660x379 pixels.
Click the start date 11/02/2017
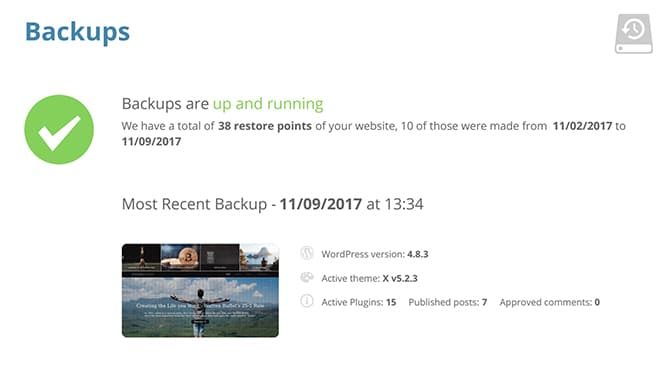[x=582, y=126]
